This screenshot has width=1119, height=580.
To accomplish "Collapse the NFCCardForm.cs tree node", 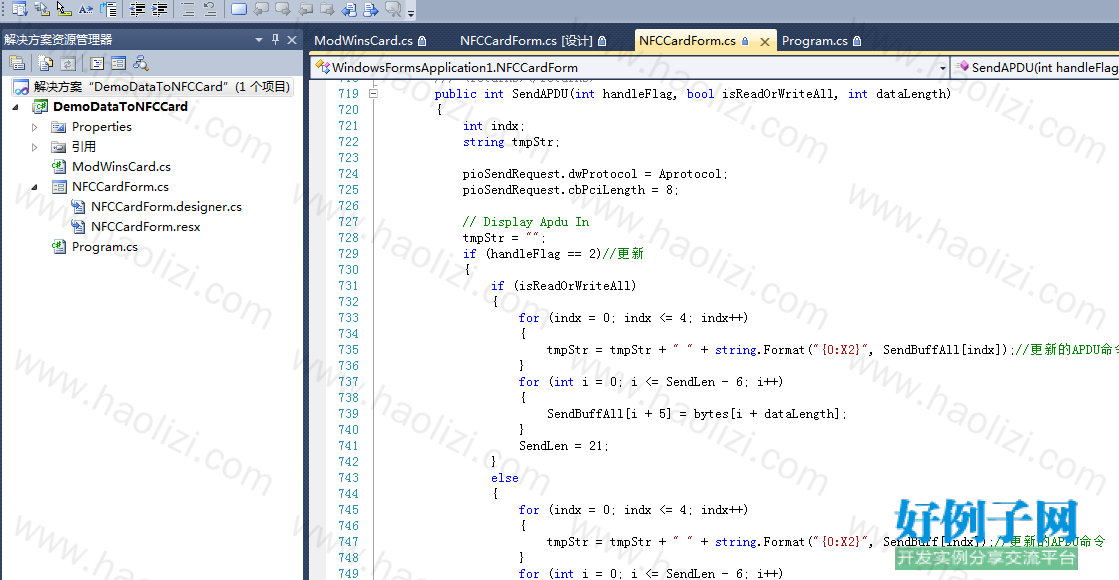I will [34, 187].
